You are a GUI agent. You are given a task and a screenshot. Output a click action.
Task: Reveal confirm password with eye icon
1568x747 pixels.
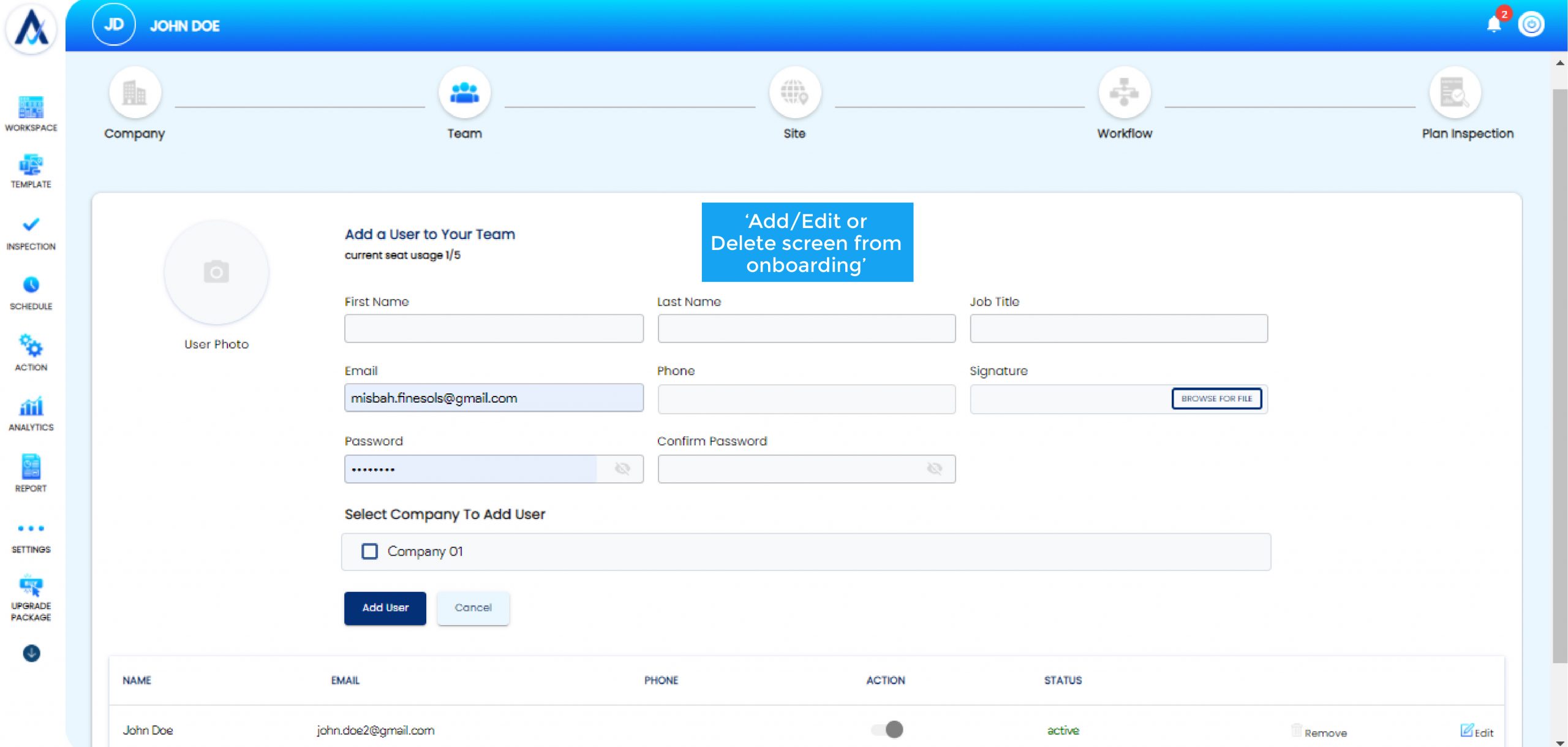coord(934,469)
